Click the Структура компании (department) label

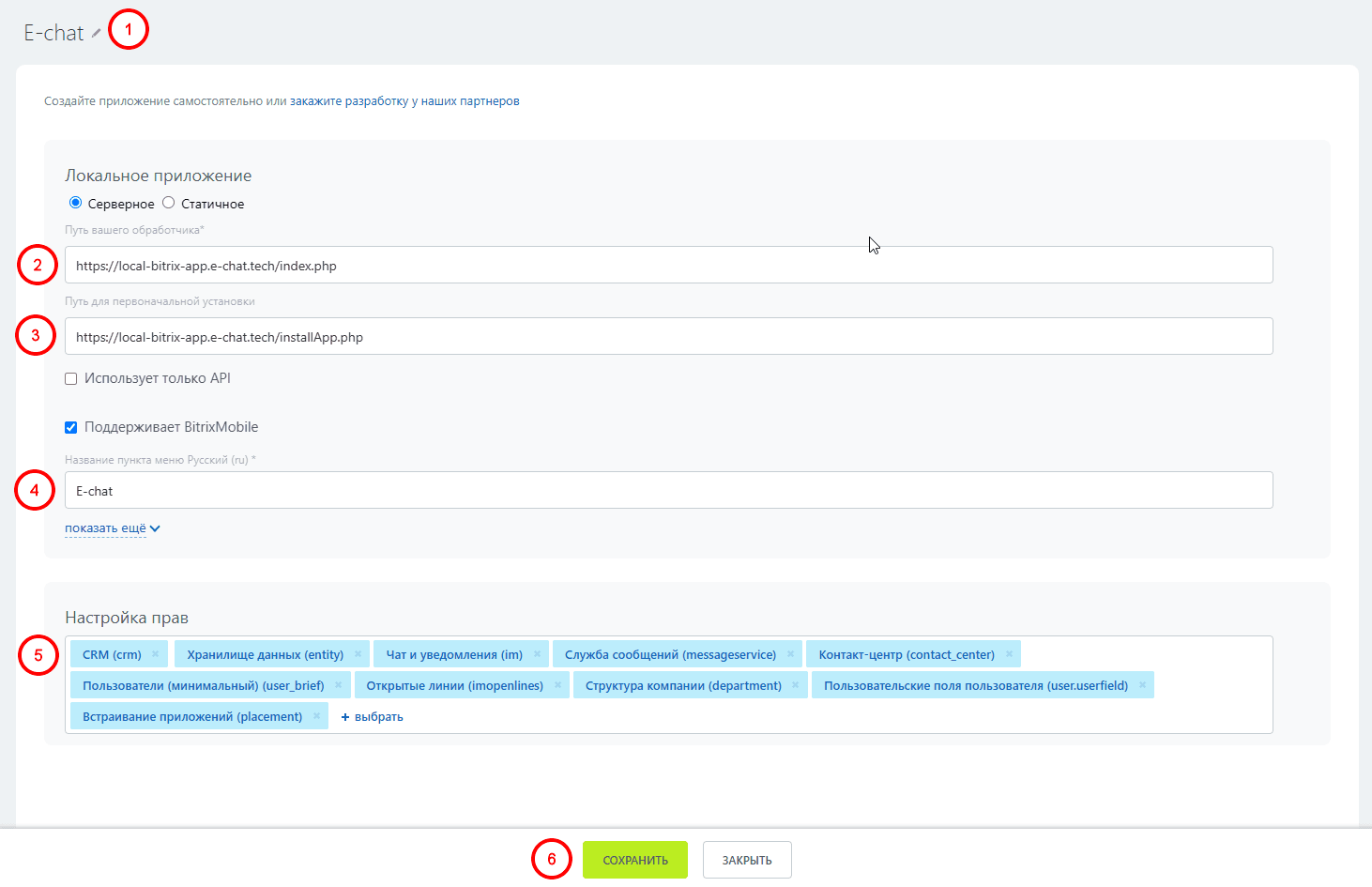click(683, 685)
